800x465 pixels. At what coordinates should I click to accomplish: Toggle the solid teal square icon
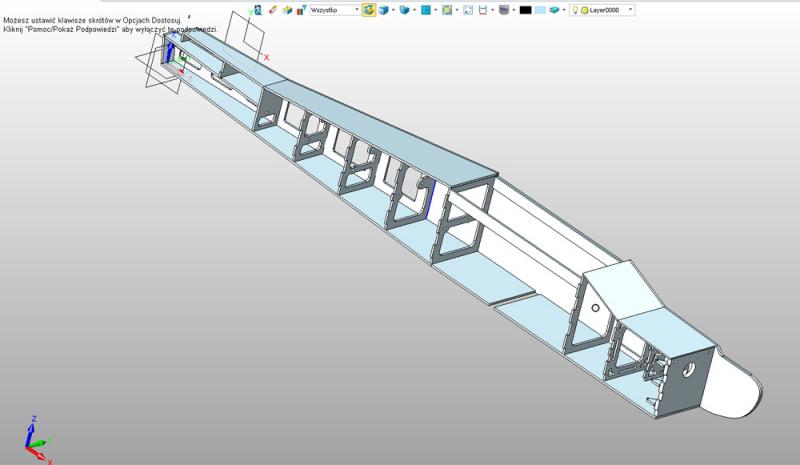click(425, 9)
